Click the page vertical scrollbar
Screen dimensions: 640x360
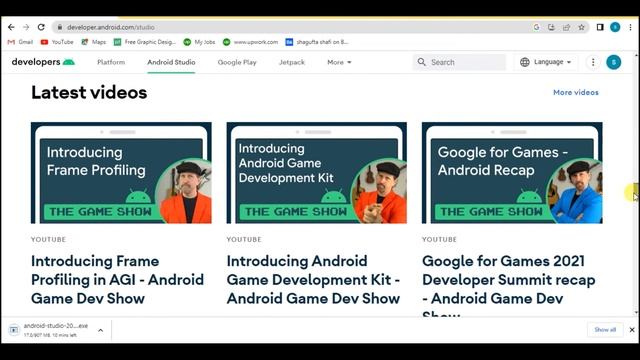636,192
